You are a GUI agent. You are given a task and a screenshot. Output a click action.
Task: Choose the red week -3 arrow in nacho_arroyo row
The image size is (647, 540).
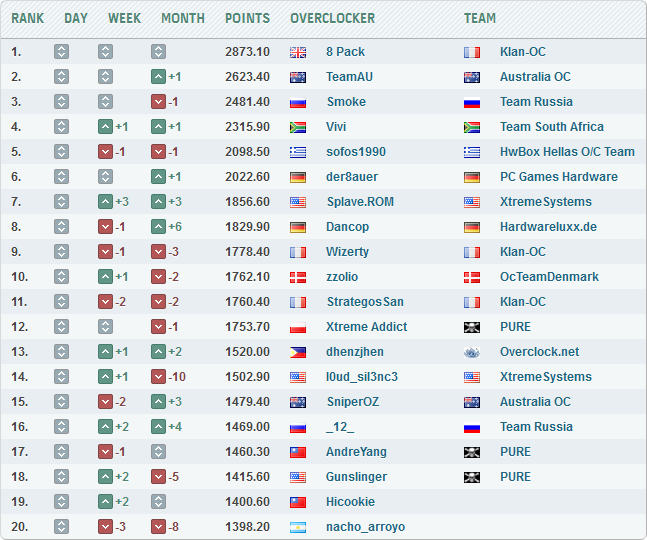(106, 527)
